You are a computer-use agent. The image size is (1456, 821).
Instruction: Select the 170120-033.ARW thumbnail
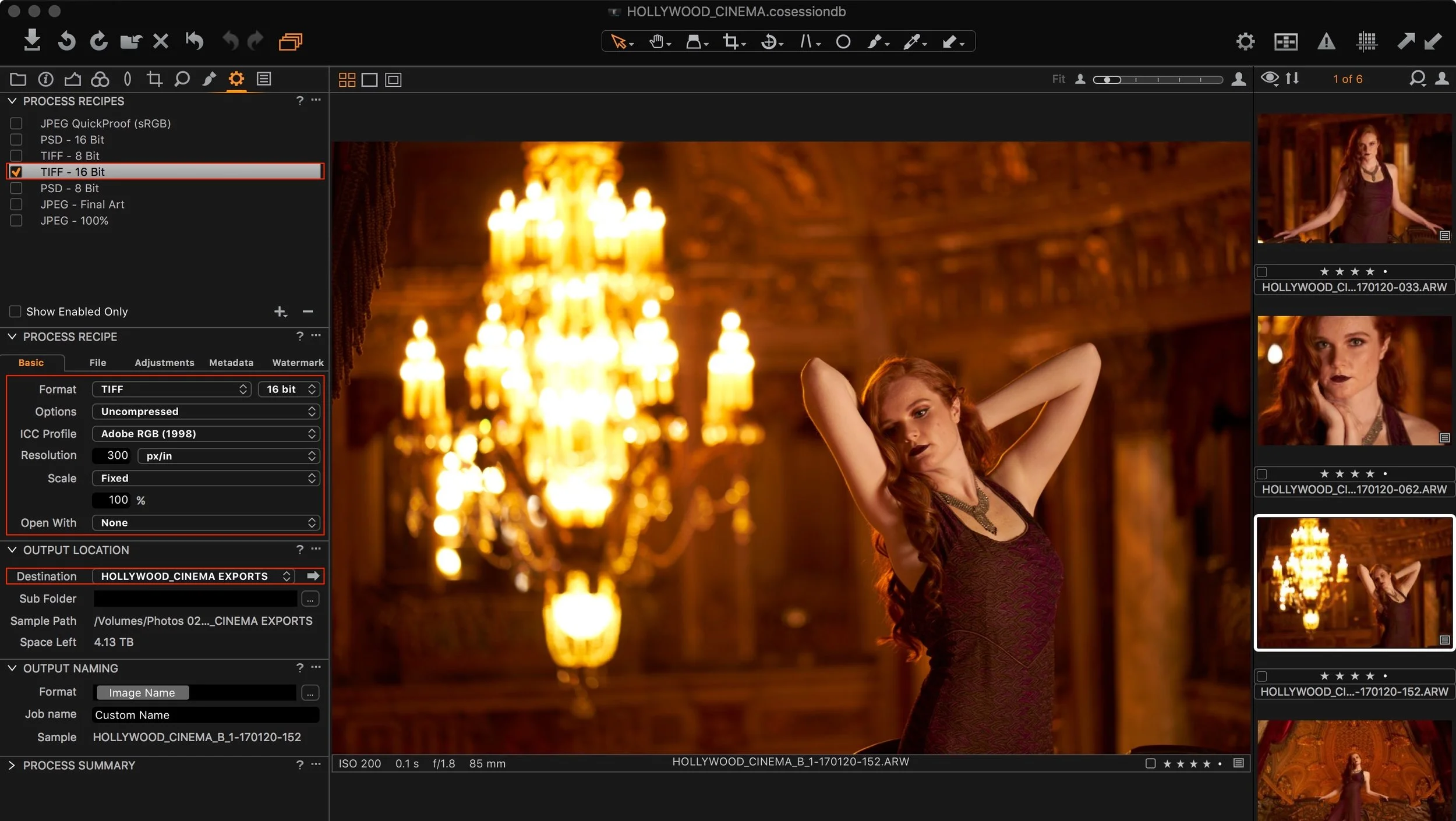[1353, 178]
